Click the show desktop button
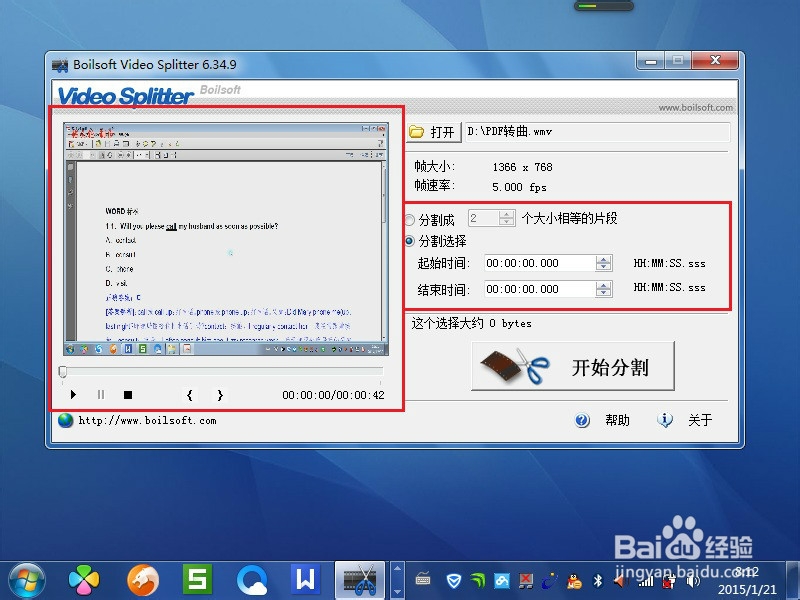 [x=792, y=581]
